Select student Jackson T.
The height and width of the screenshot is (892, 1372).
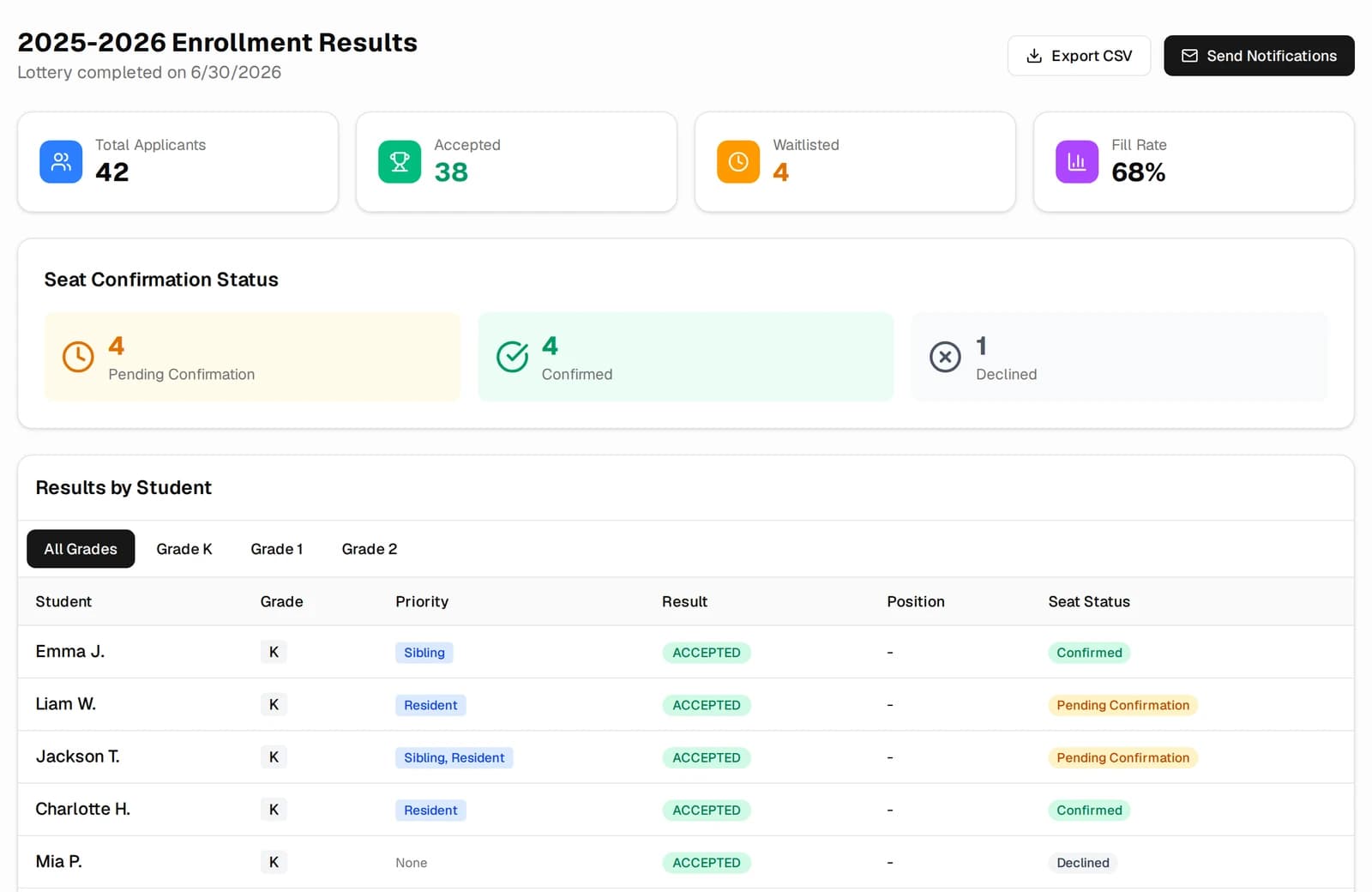coord(77,756)
